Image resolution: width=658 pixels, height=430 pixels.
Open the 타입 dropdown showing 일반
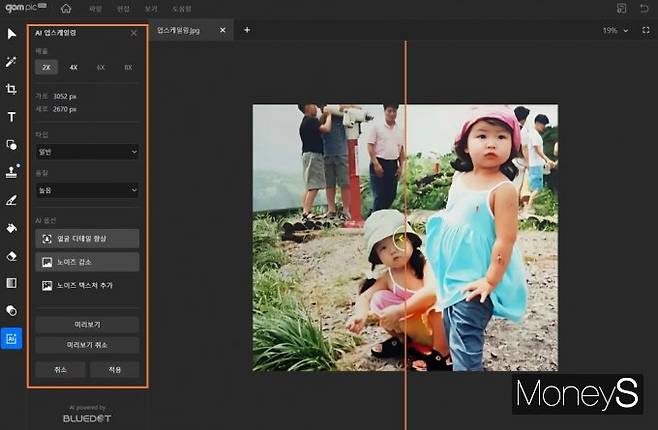[x=87, y=151]
